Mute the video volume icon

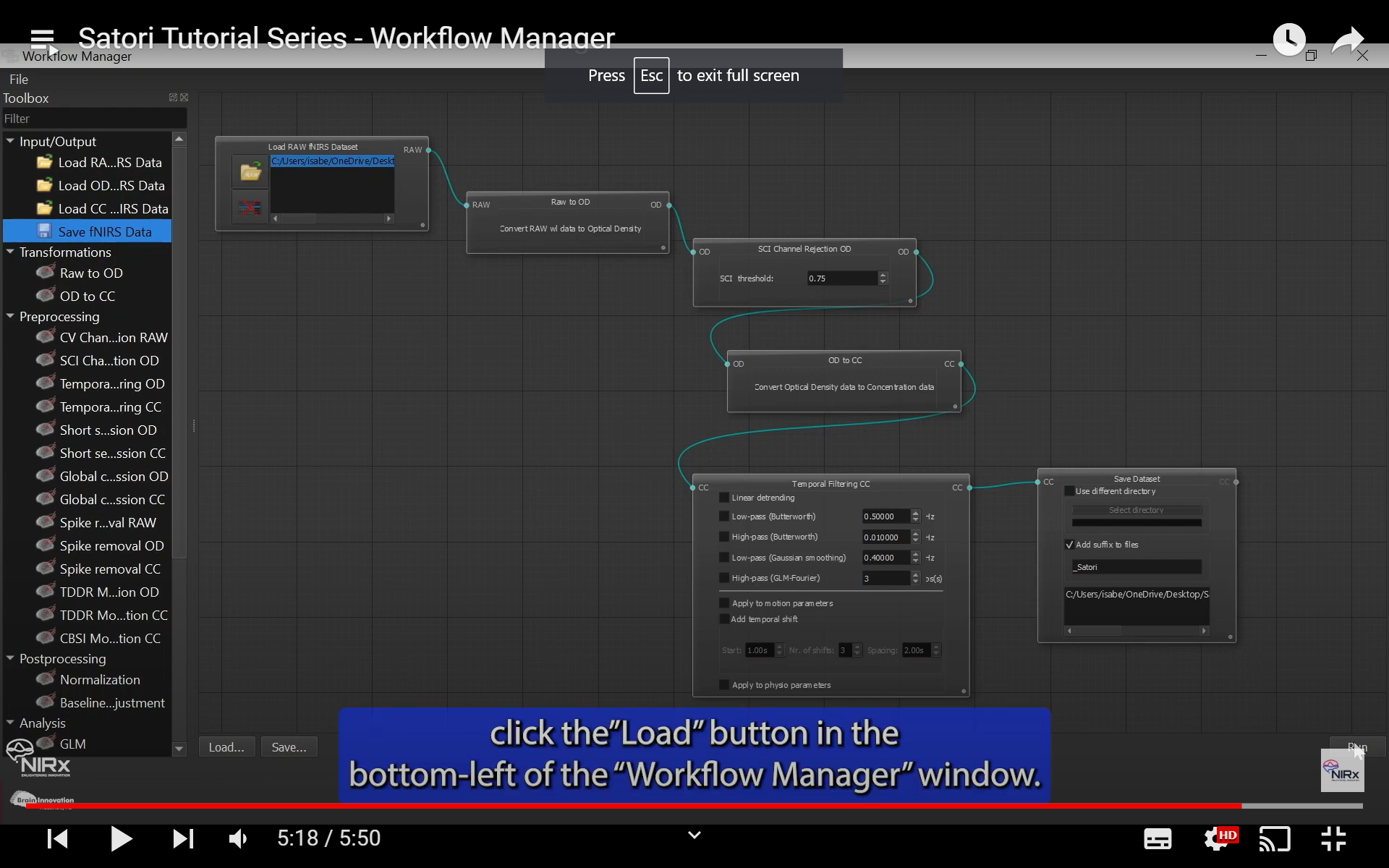click(x=238, y=839)
